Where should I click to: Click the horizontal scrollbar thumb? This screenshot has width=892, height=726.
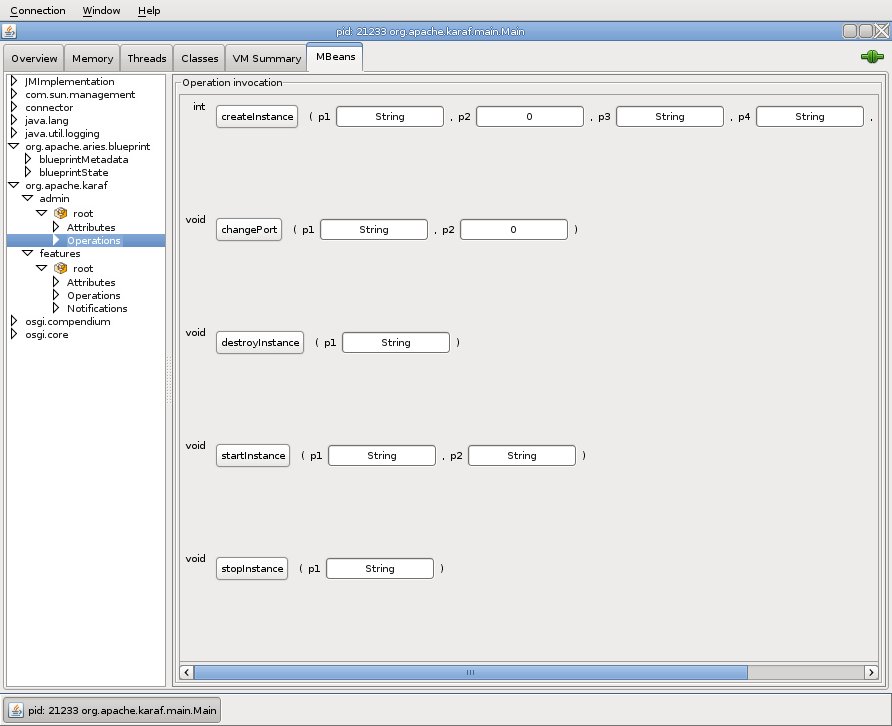click(x=468, y=673)
